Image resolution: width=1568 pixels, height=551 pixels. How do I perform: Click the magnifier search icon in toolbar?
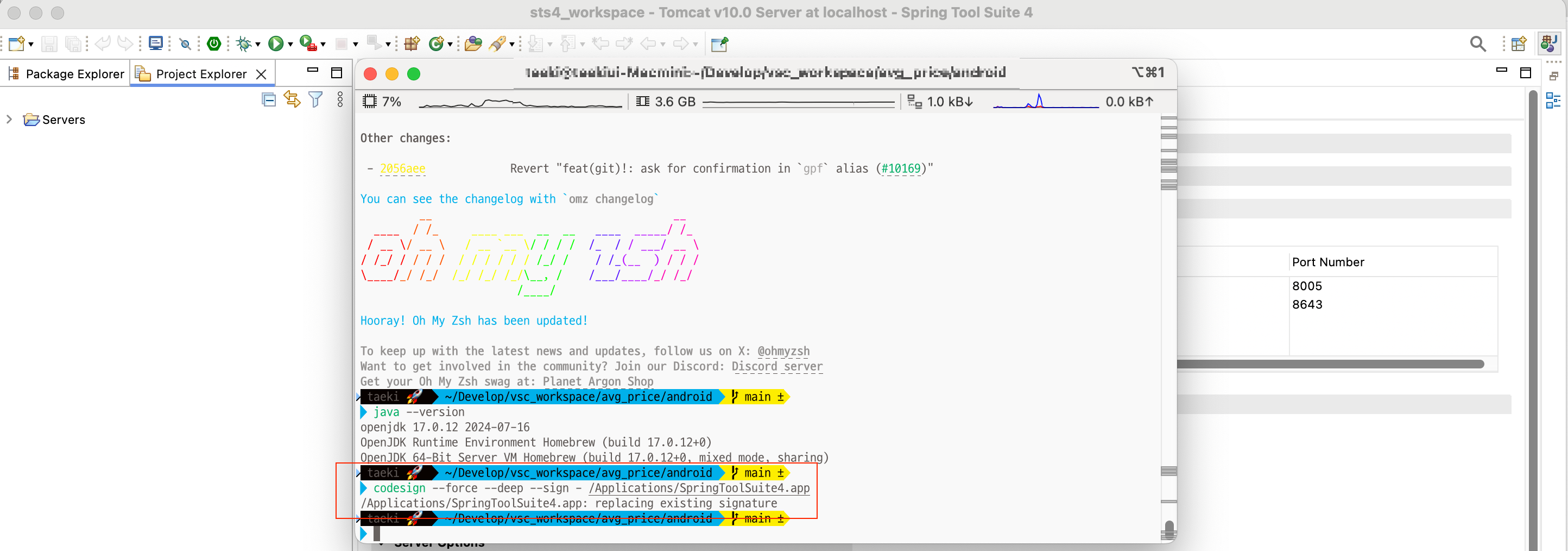click(1478, 44)
